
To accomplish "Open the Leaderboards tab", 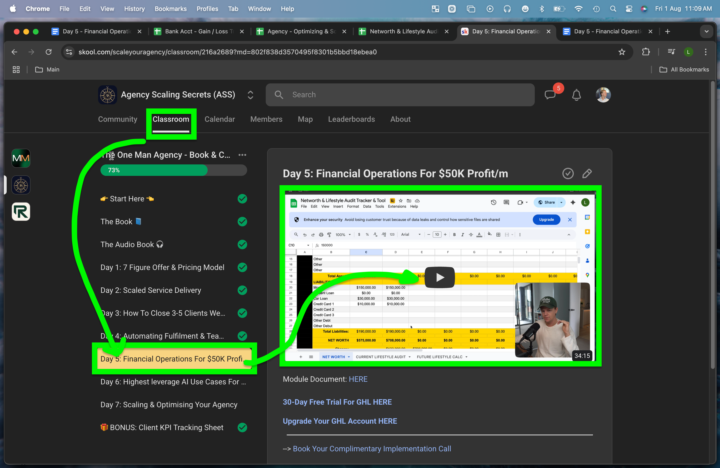I will 351,119.
